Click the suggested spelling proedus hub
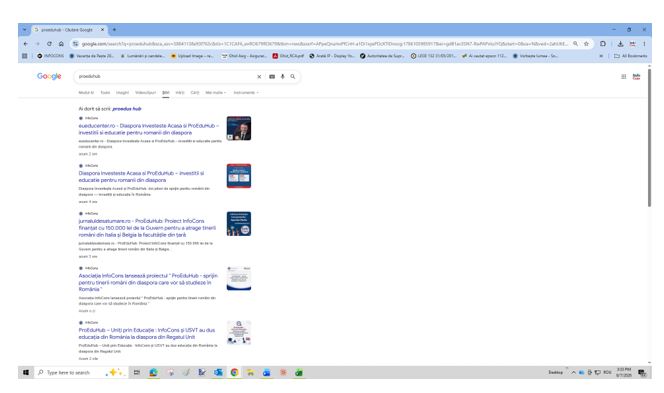 [x=127, y=109]
